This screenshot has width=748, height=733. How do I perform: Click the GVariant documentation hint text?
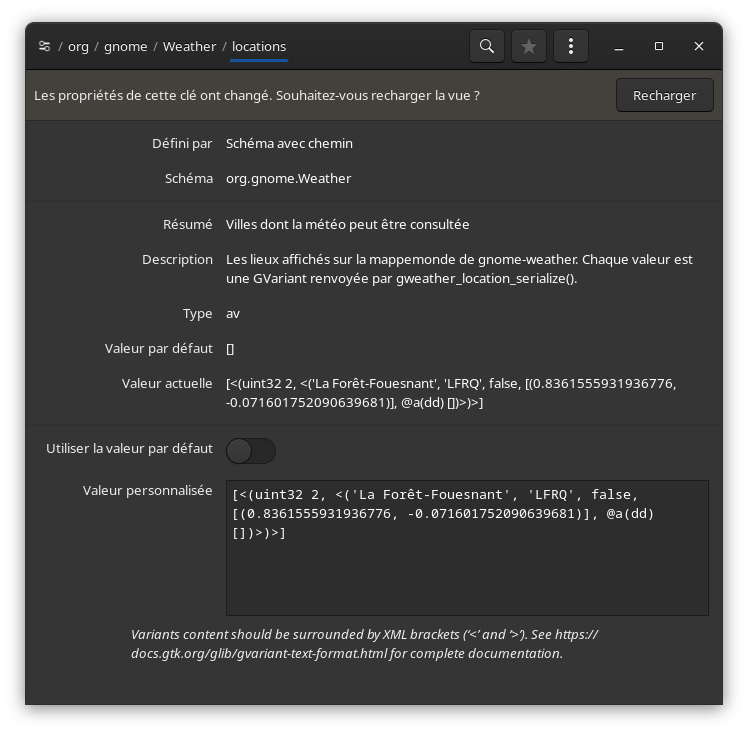364,644
